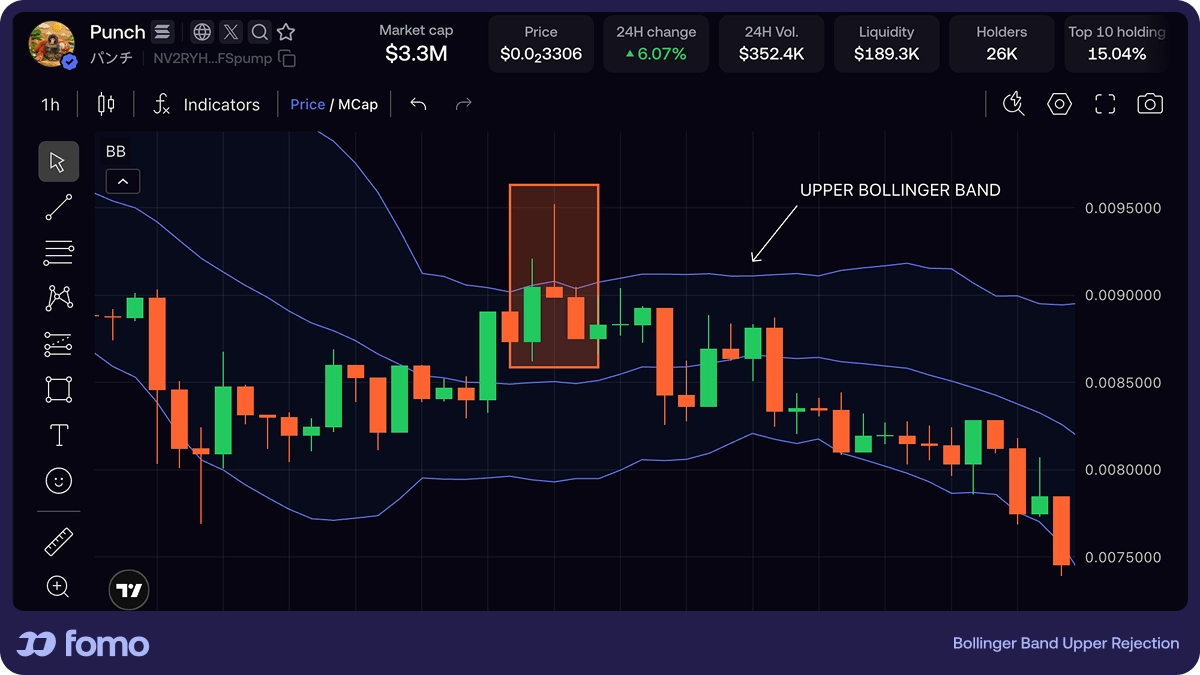Click the 0.0090000 price axis label
Viewport: 1200px width, 675px height.
tap(1123, 296)
